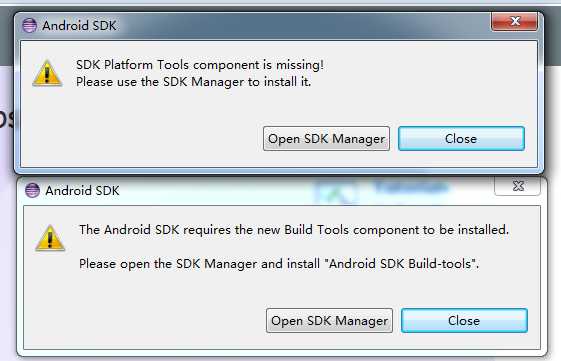Dismiss the Build Tools dialog with its X

pos(517,186)
